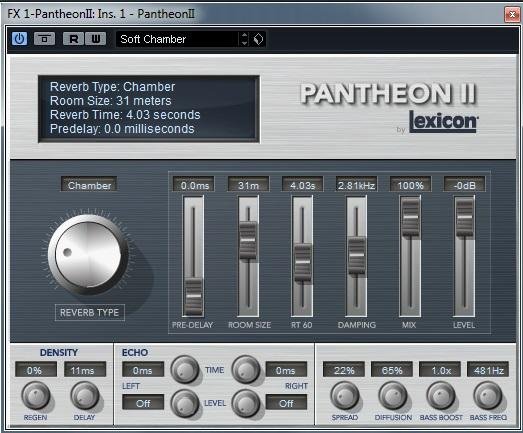The image size is (523, 433).
Task: Click the Pre-Delay slider handle
Action: [193, 296]
